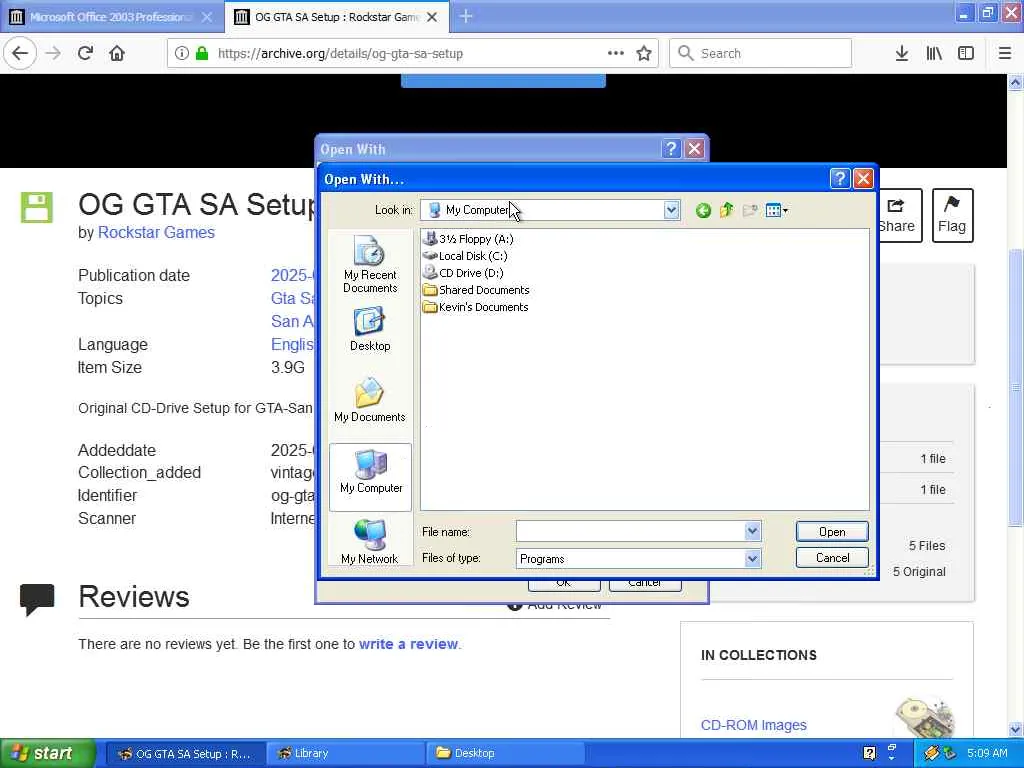Open the Desktop taskbar item
1024x768 pixels.
coord(505,753)
